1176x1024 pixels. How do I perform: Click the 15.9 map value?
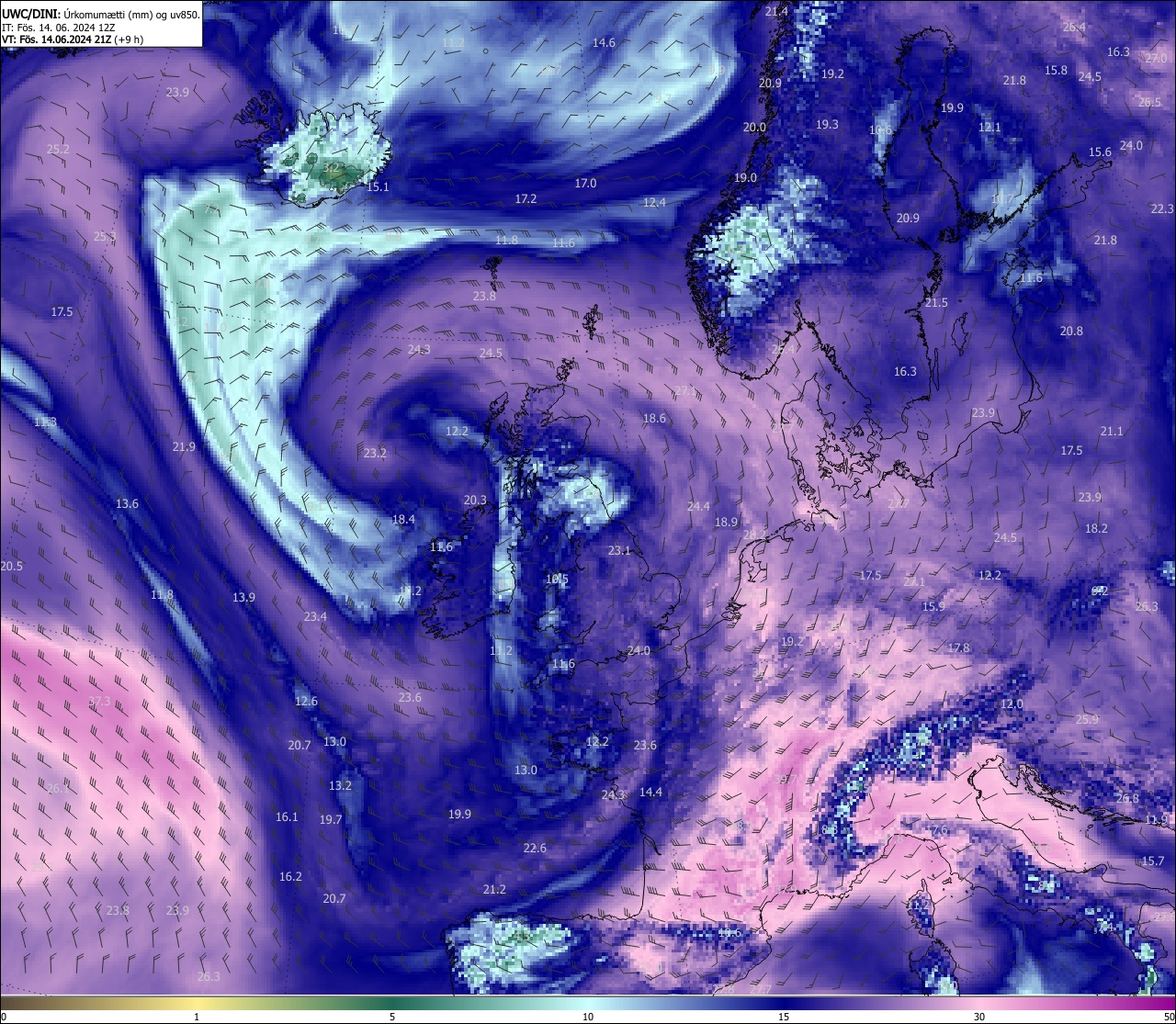933,606
